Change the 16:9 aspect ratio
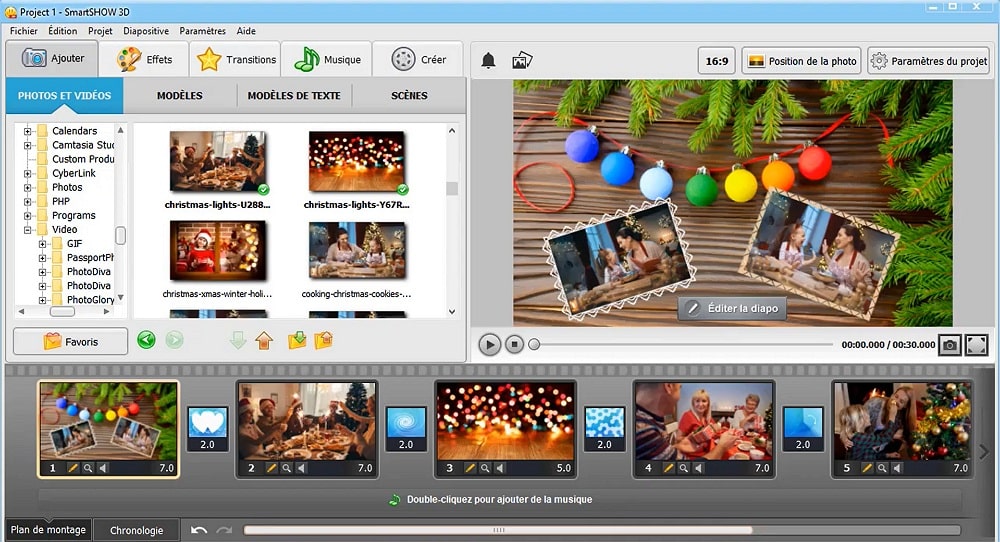The height and width of the screenshot is (542, 1000). pos(716,61)
